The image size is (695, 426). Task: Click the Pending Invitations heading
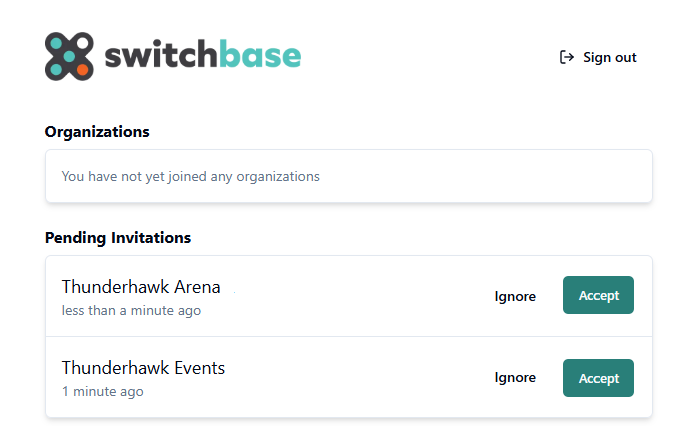point(118,238)
